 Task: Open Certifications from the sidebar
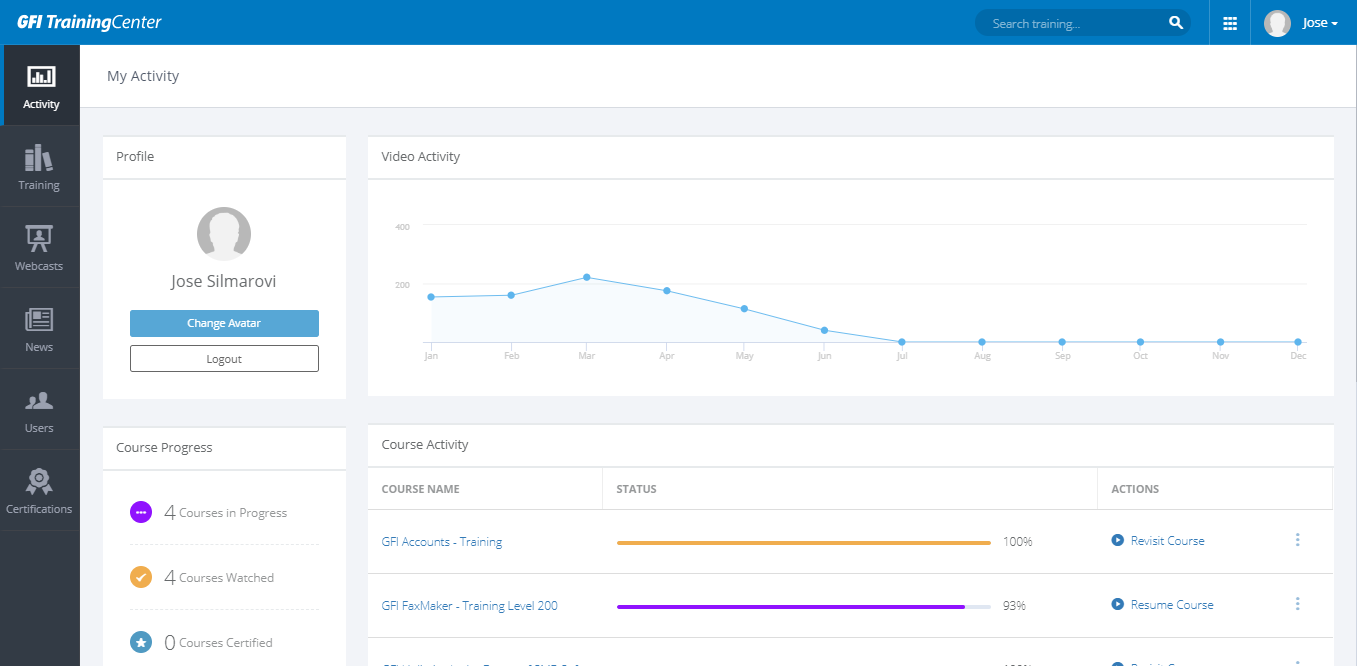39,490
